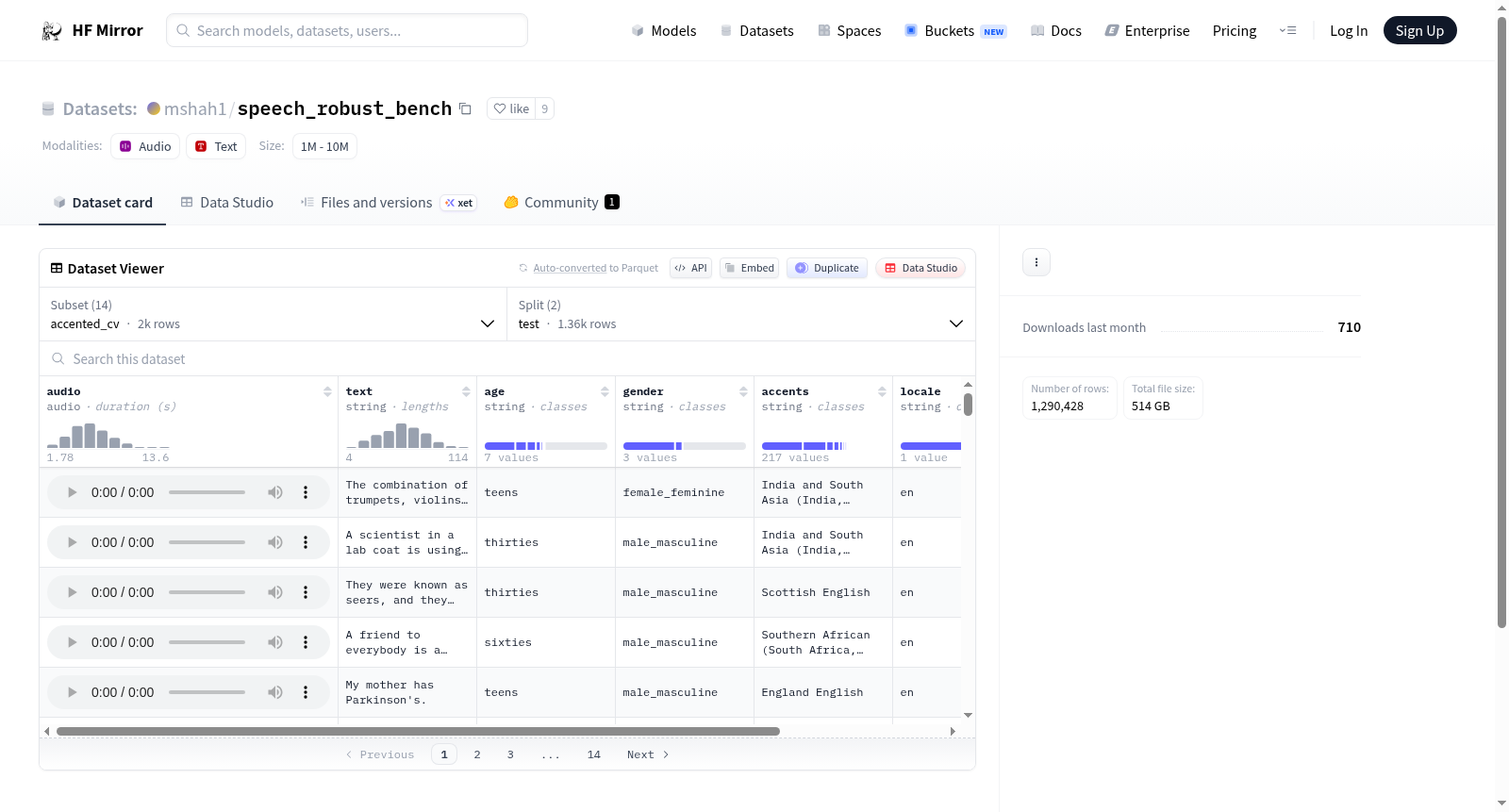Click the HF Mirror logo
Screen dimensions: 1509x812
(92, 30)
